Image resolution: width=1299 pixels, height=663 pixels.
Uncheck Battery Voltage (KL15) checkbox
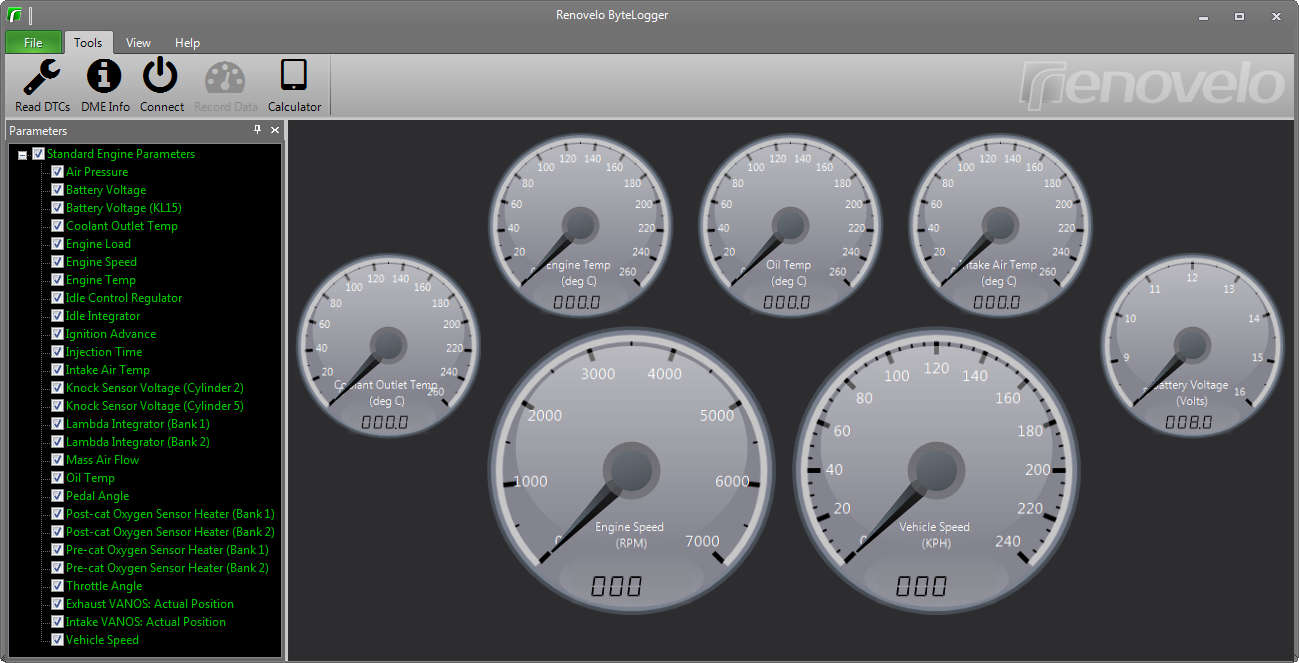pos(57,208)
